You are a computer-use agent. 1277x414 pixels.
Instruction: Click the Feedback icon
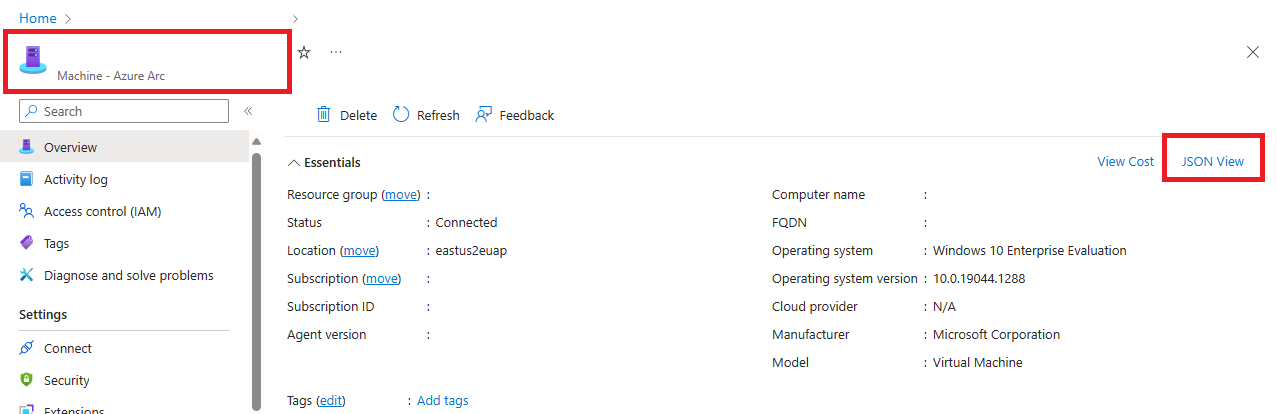484,115
